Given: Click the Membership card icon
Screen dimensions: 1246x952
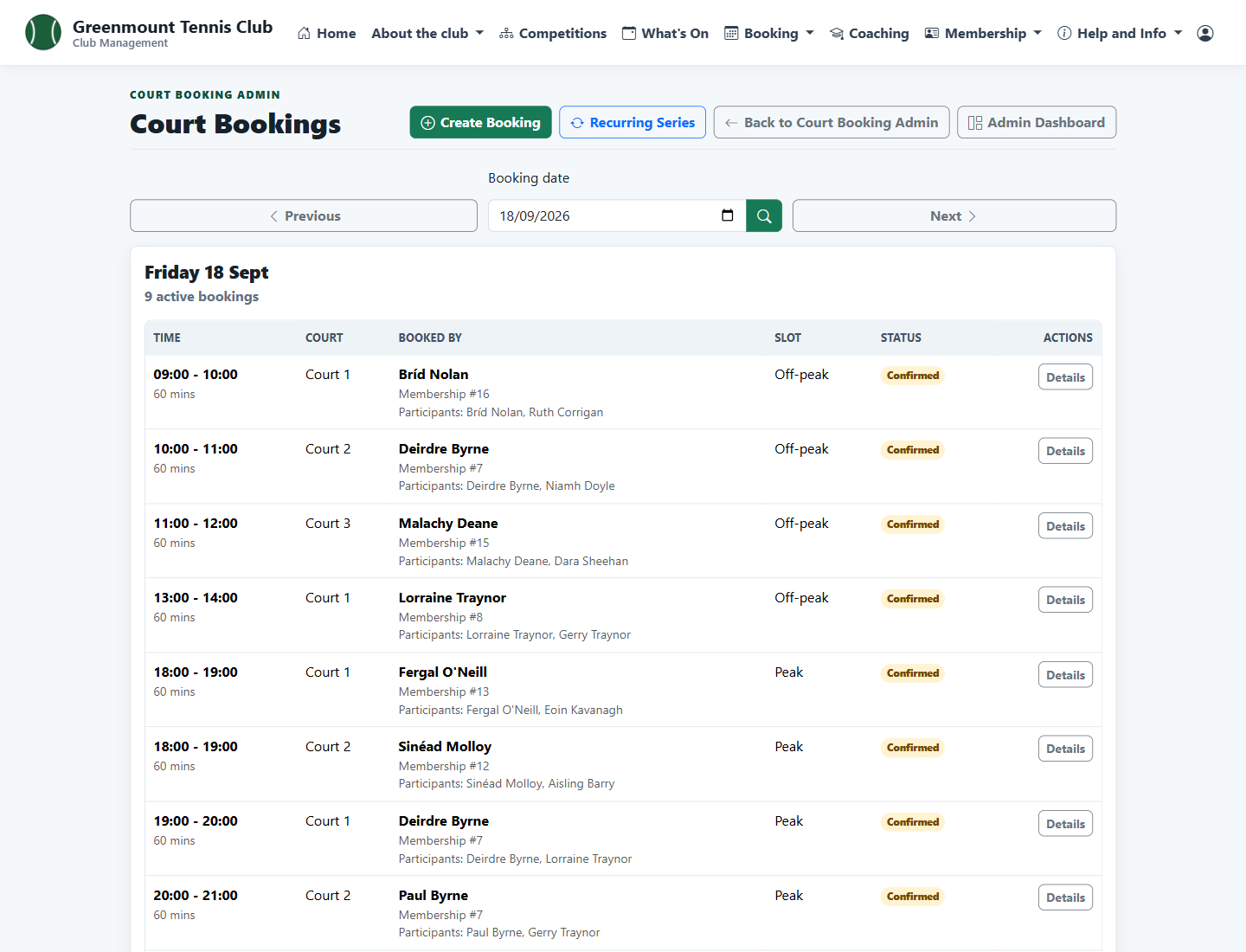Looking at the screenshot, I should click(x=932, y=33).
